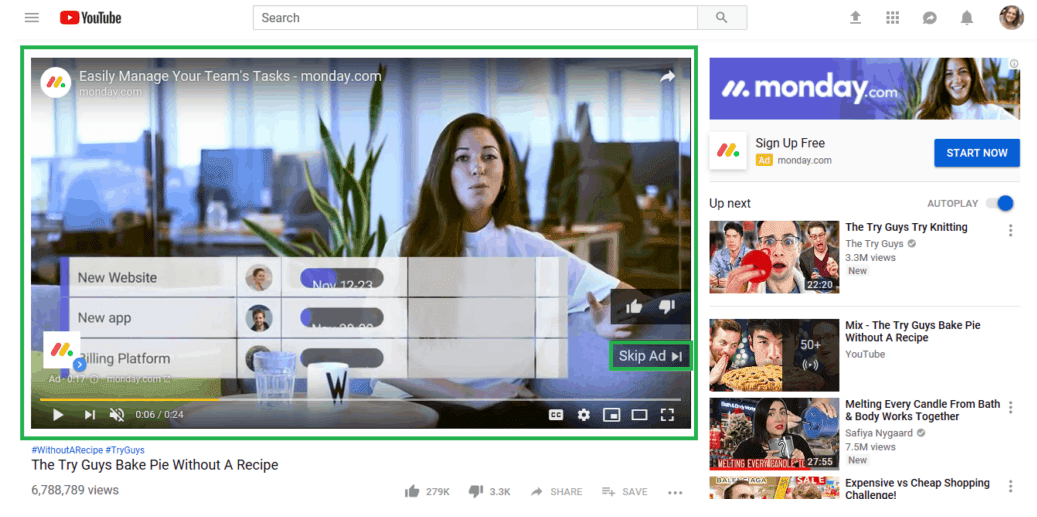Open the account avatar menu
Screen dimensions: 1037x517
point(1011,18)
